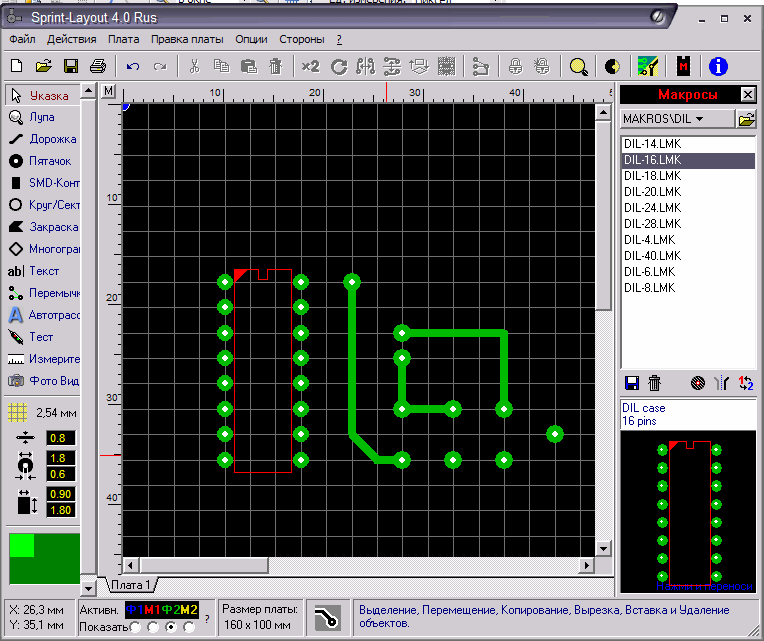Select the SMD-Конт pad tool
The image size is (764, 641).
(x=42, y=183)
